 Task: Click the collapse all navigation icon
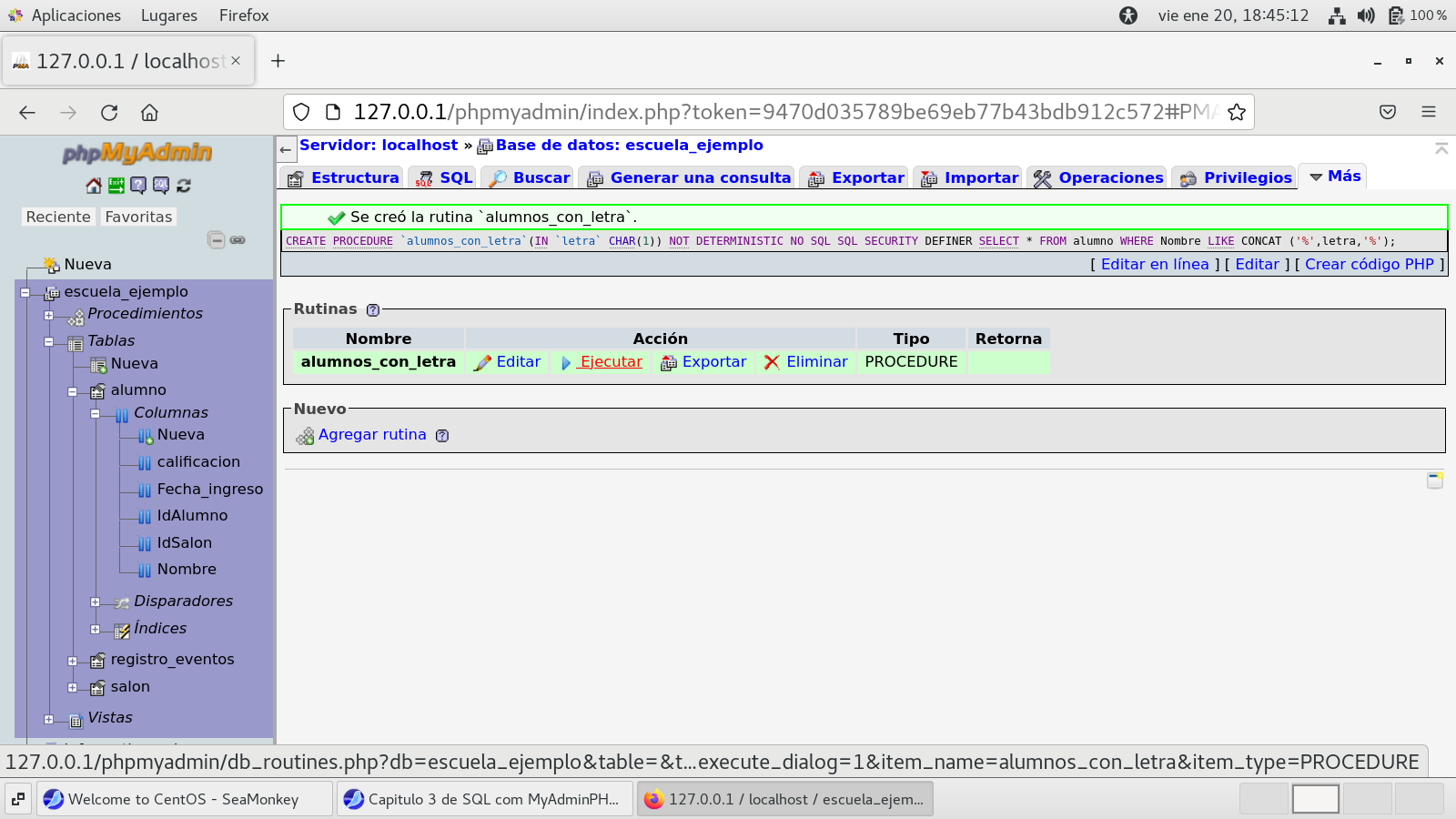coord(216,240)
